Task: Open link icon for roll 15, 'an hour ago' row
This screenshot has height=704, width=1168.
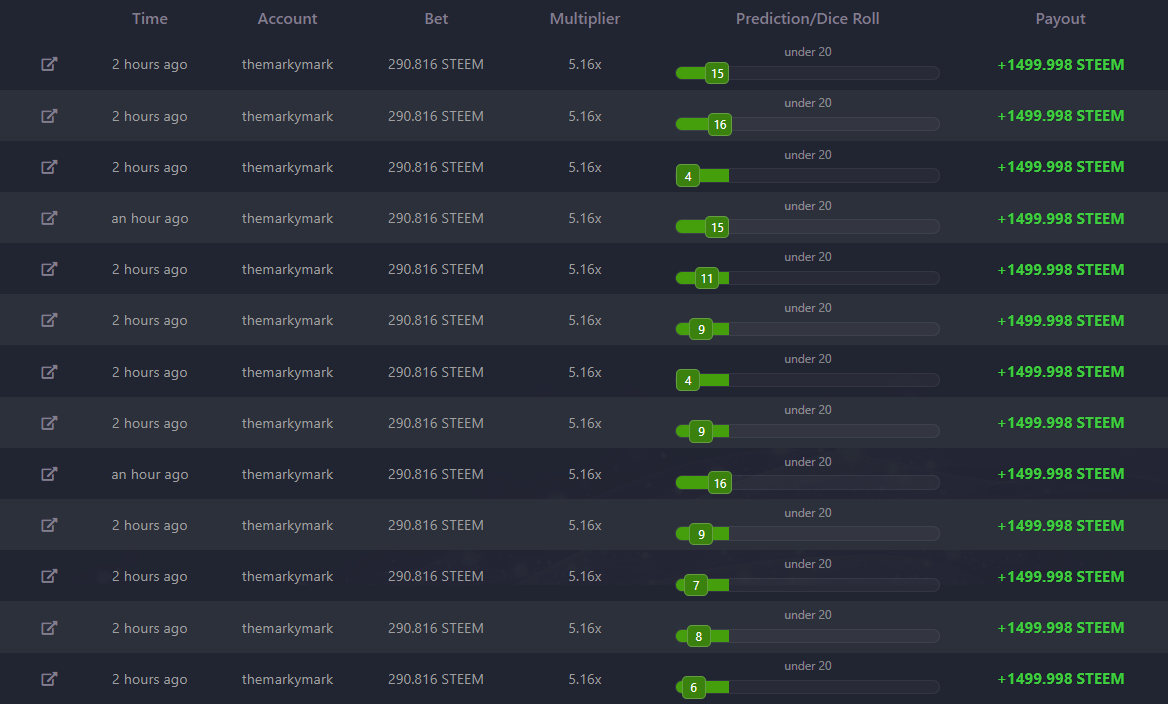Action: point(49,218)
